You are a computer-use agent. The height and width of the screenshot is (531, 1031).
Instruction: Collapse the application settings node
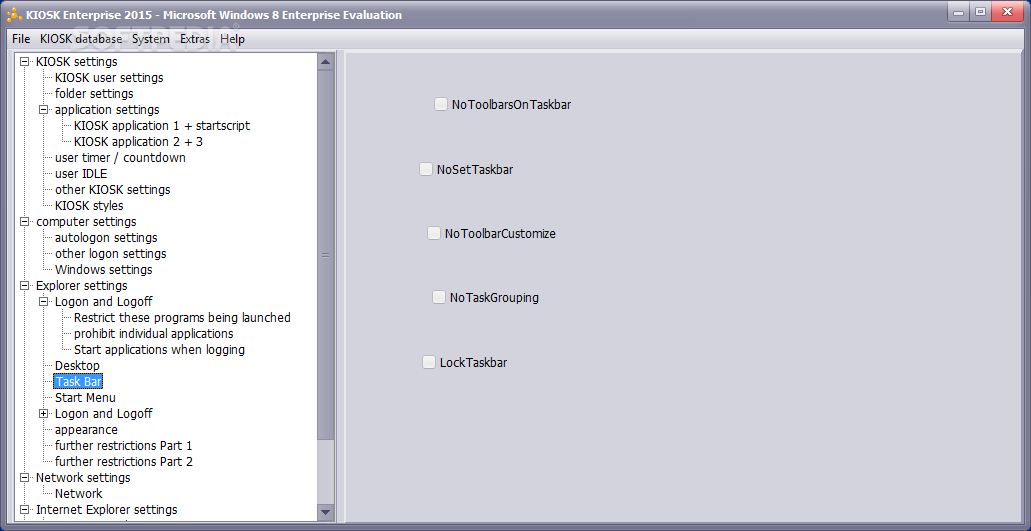coord(44,110)
